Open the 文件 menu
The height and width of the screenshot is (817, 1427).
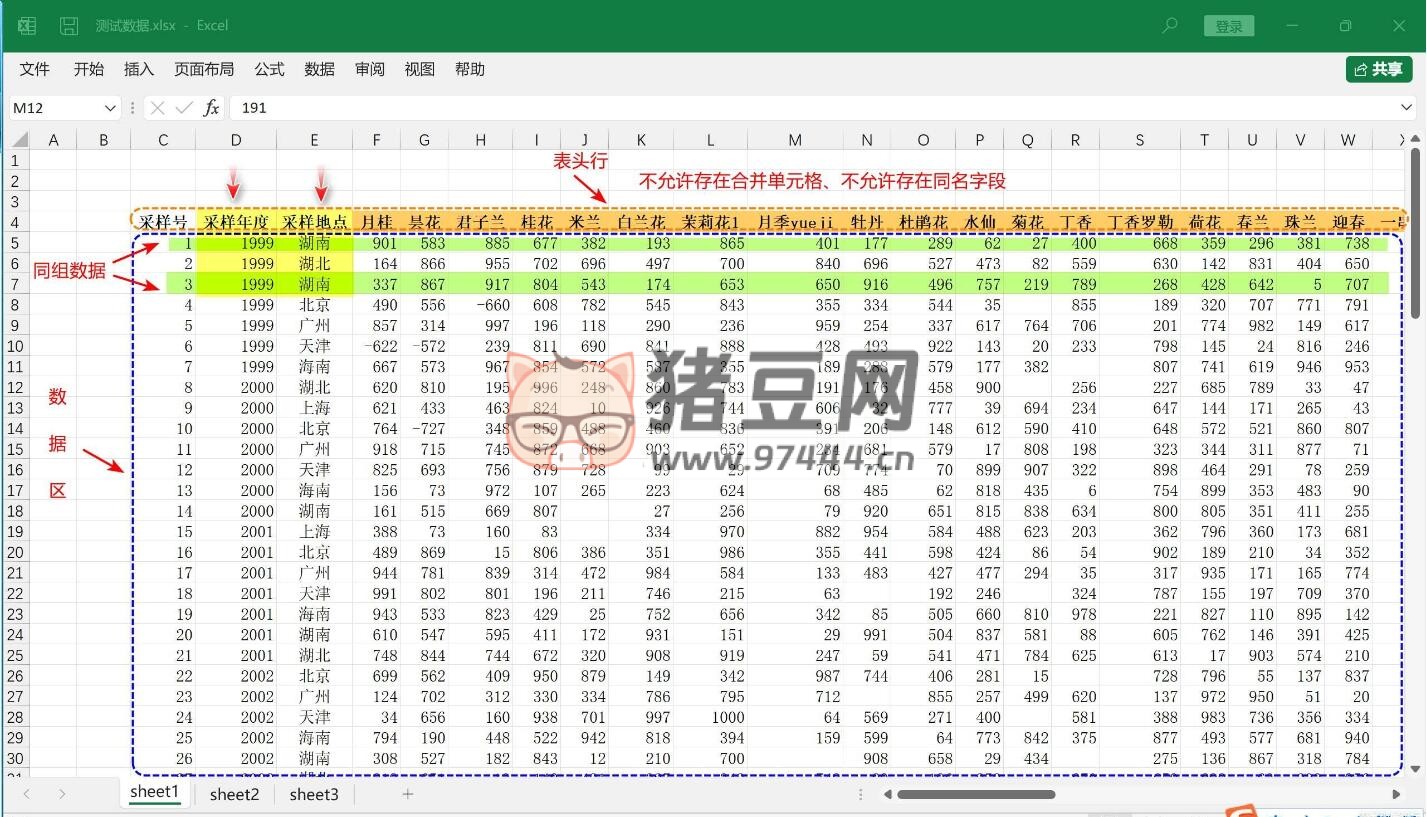[35, 69]
